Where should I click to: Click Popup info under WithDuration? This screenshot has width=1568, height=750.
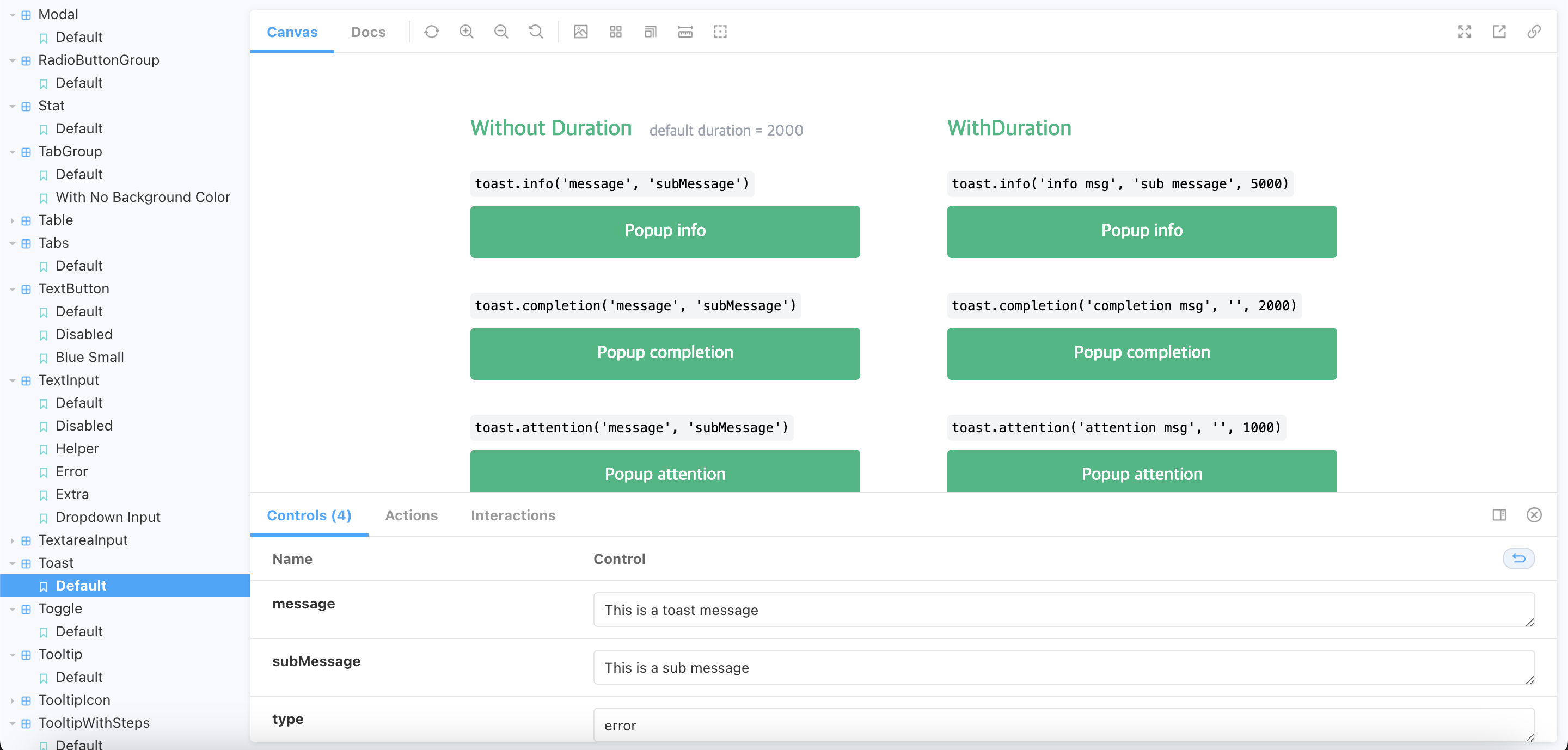click(1141, 231)
